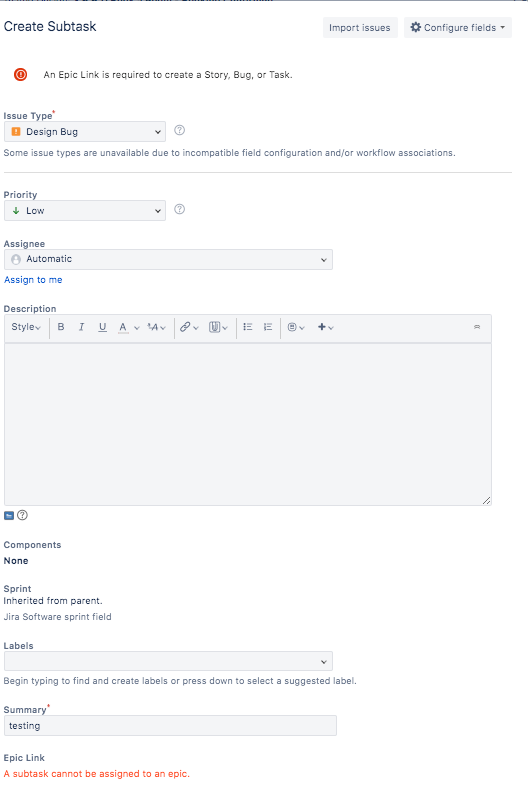Click the 'Inherited from parent.' text

pos(53,601)
